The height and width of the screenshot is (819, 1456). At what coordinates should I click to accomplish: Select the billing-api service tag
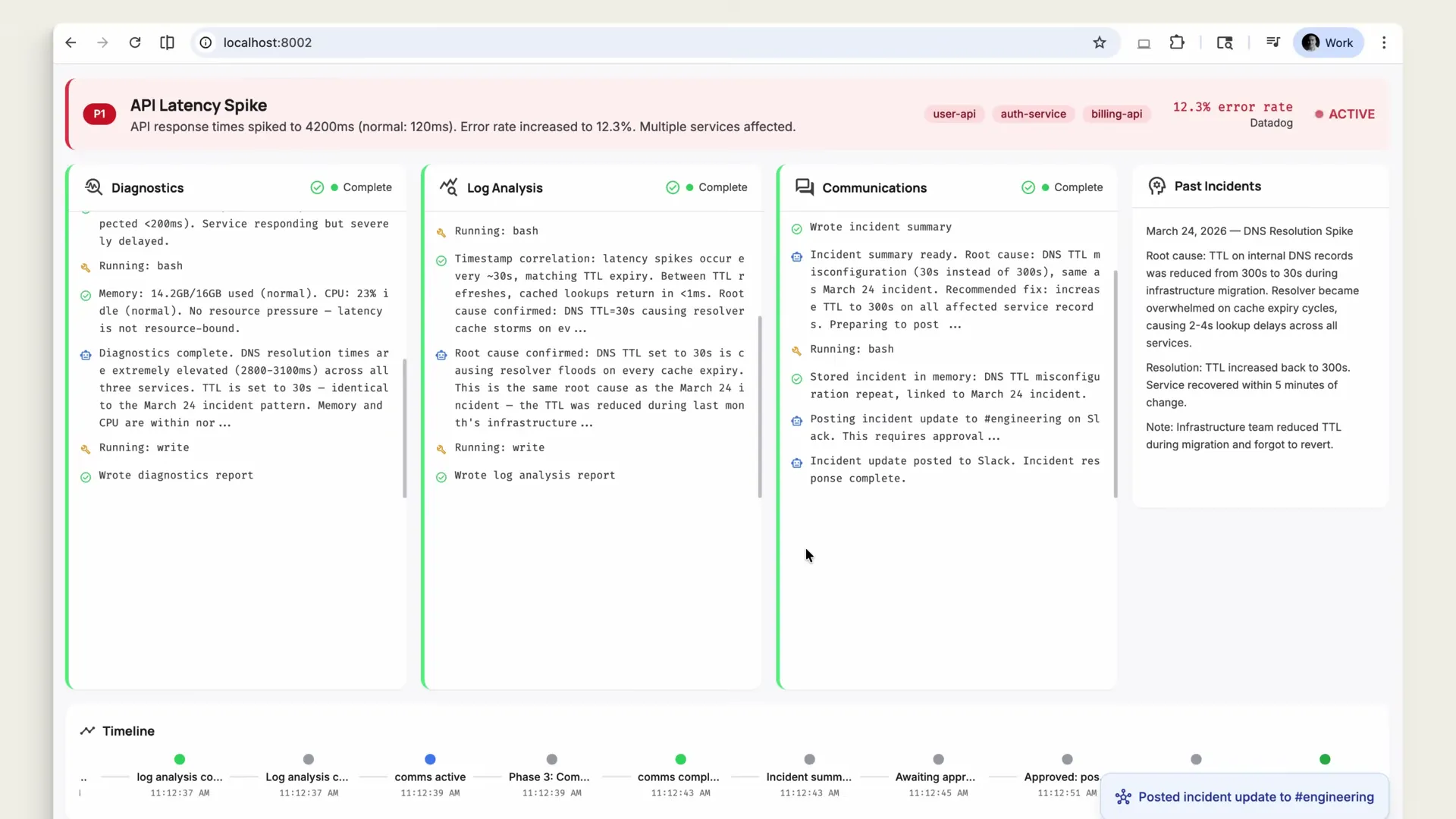1117,114
